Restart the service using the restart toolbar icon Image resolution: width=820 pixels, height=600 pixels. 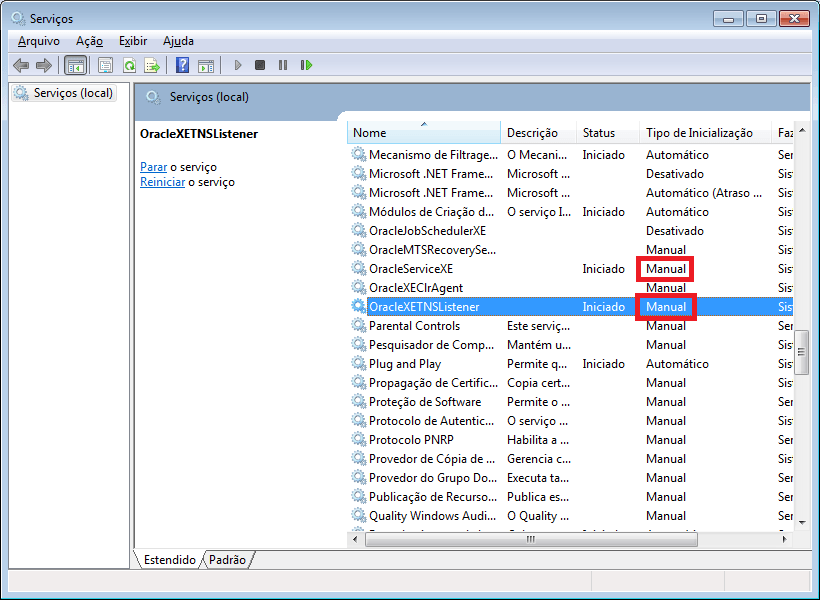click(307, 64)
